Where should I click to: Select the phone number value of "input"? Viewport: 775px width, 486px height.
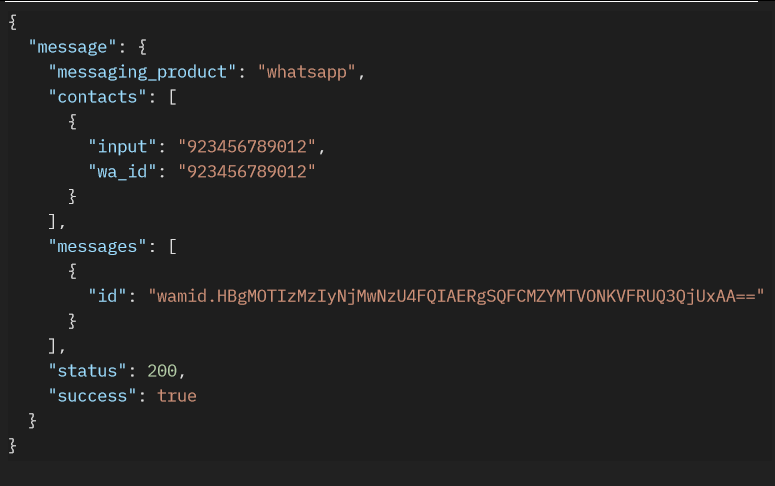(246, 147)
